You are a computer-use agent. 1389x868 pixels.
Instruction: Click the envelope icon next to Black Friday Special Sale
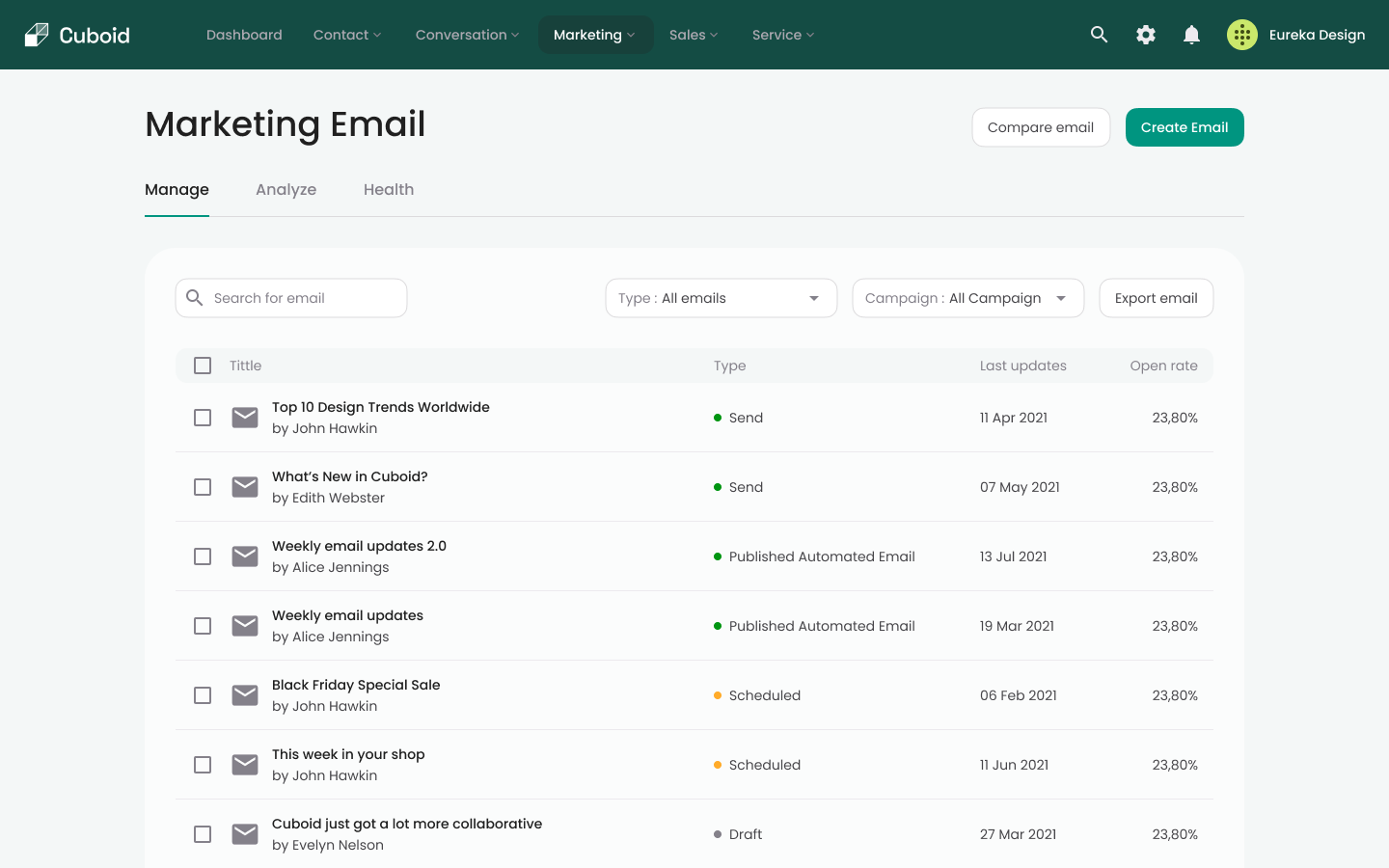click(244, 695)
